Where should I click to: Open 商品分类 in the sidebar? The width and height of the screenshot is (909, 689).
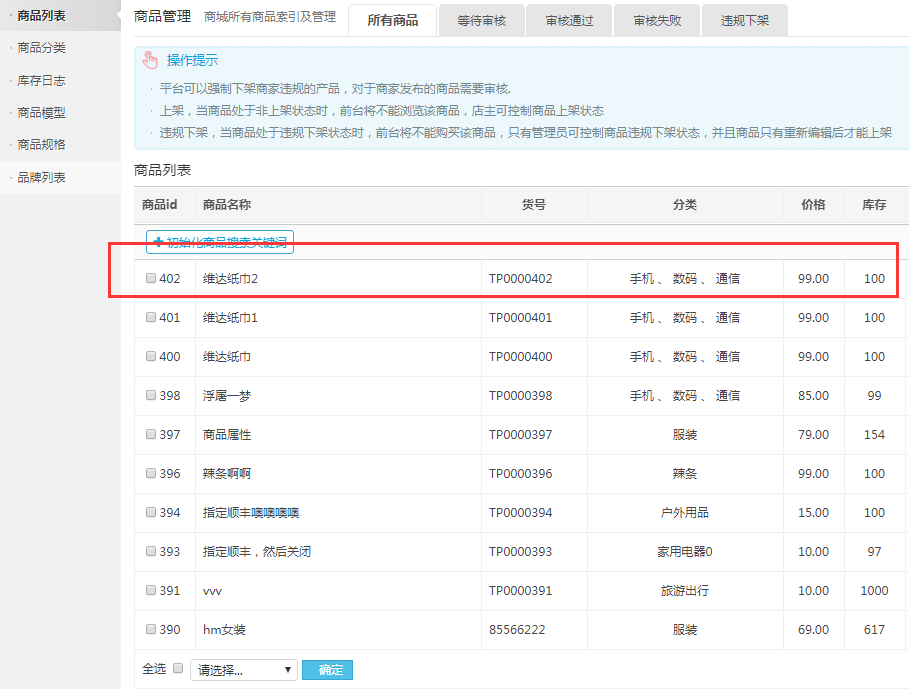[42, 48]
